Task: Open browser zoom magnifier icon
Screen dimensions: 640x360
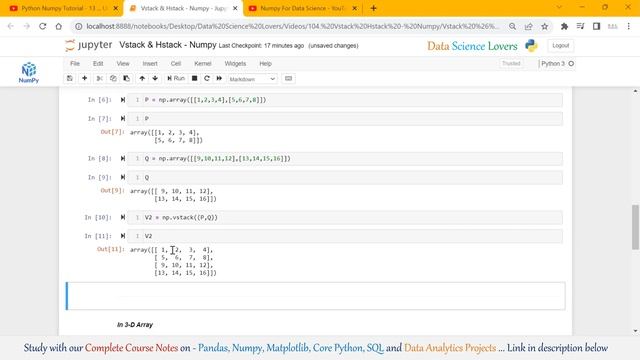Action: (512, 27)
